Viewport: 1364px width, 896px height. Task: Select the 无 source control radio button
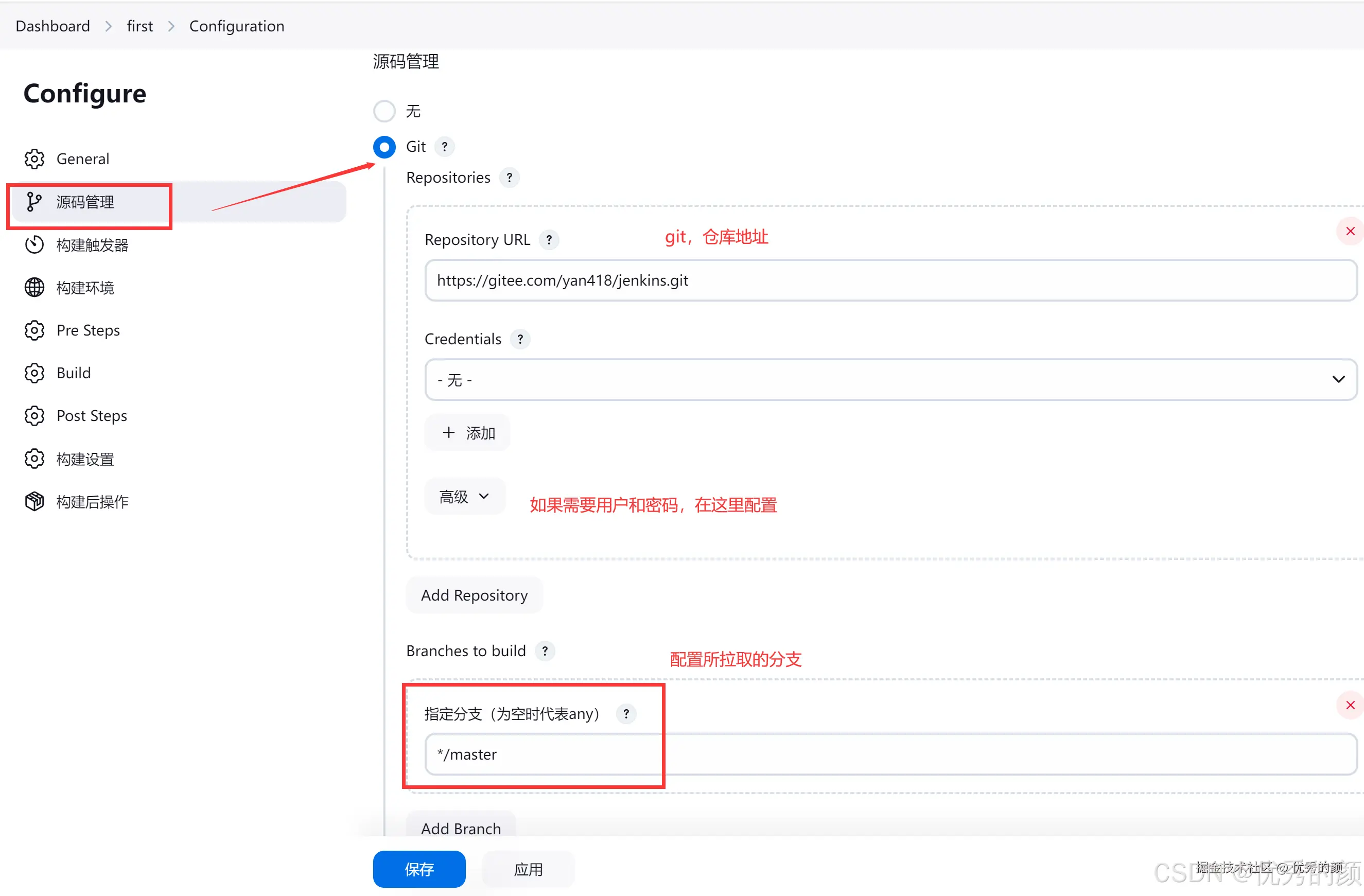point(384,111)
